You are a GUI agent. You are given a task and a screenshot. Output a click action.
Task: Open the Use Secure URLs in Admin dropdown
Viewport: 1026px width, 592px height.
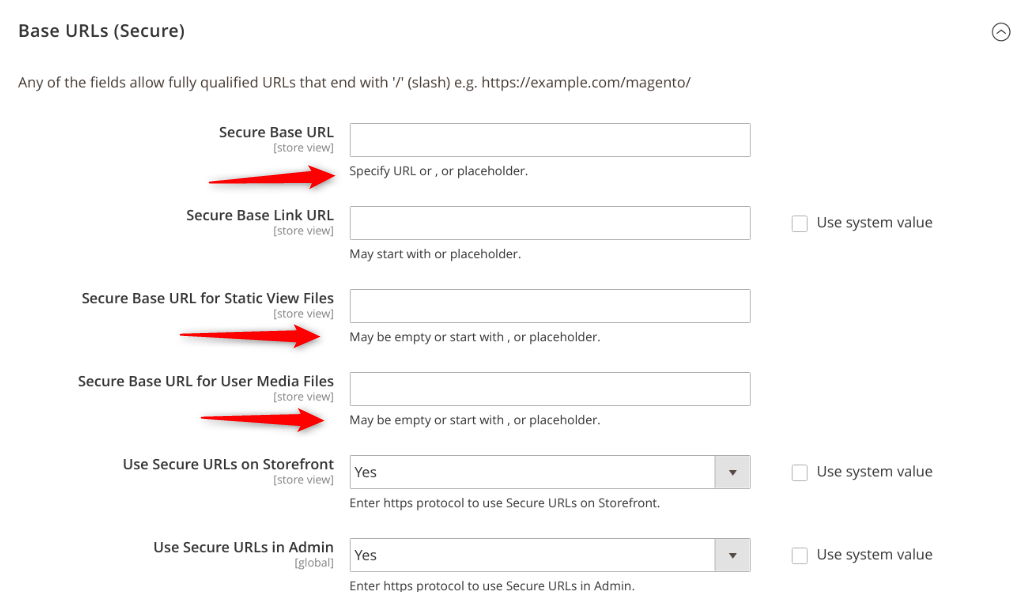click(x=550, y=555)
